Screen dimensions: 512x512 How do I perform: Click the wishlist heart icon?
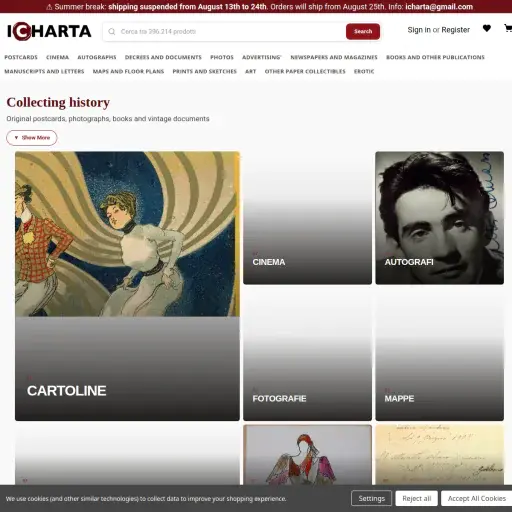(487, 29)
